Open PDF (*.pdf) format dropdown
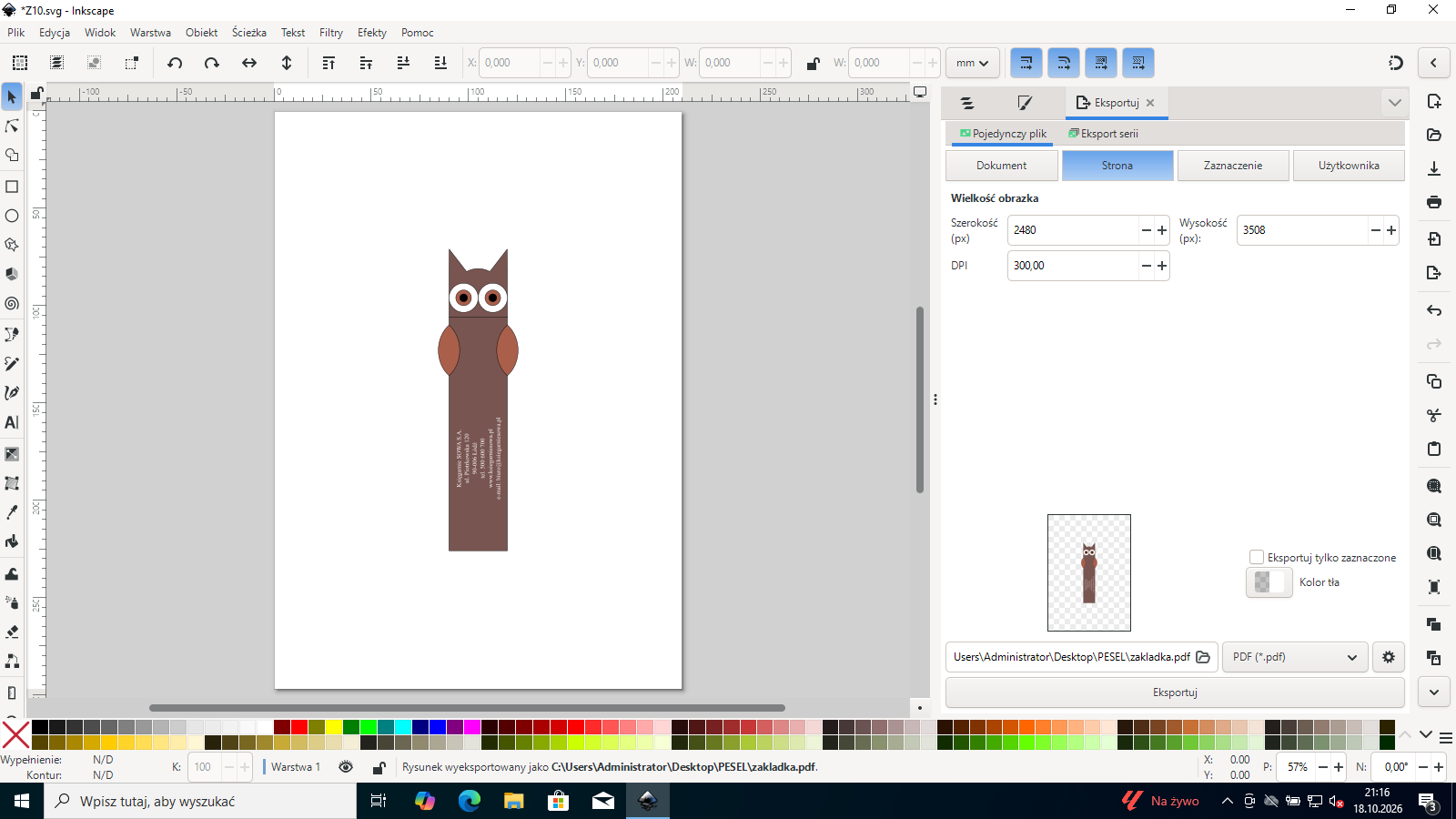The image size is (1456, 819). click(1295, 657)
